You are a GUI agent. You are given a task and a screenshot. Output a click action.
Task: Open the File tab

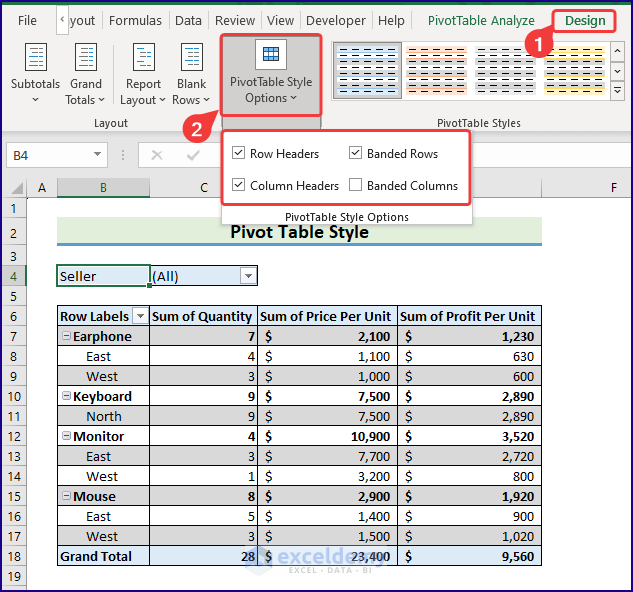coord(27,21)
